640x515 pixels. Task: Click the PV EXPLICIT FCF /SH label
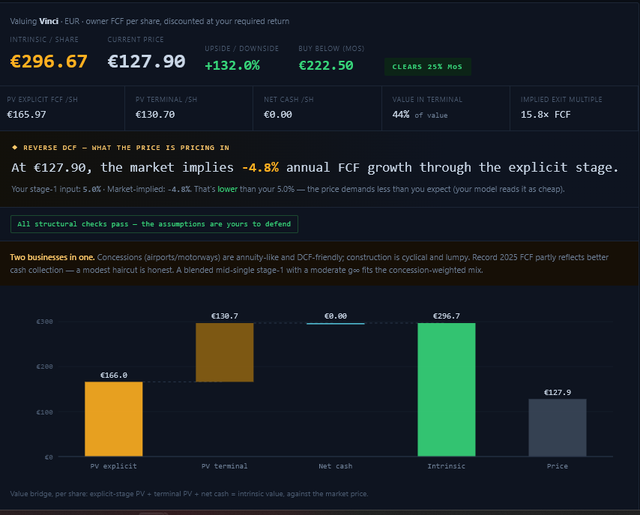(x=42, y=100)
